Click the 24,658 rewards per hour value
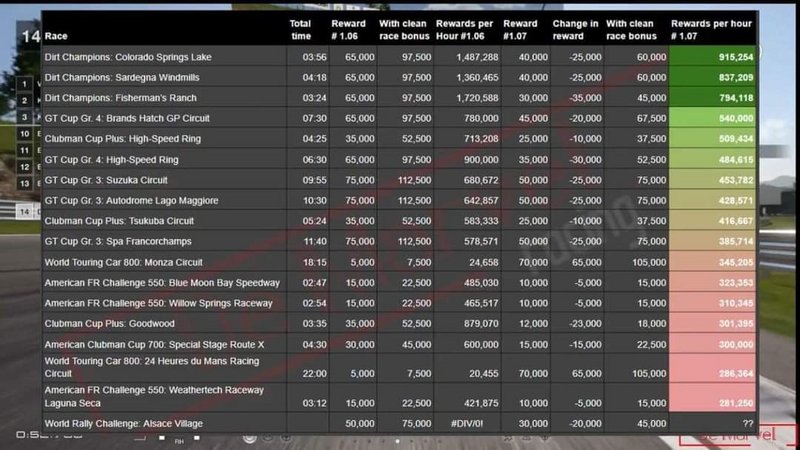The image size is (800, 450). click(x=484, y=262)
